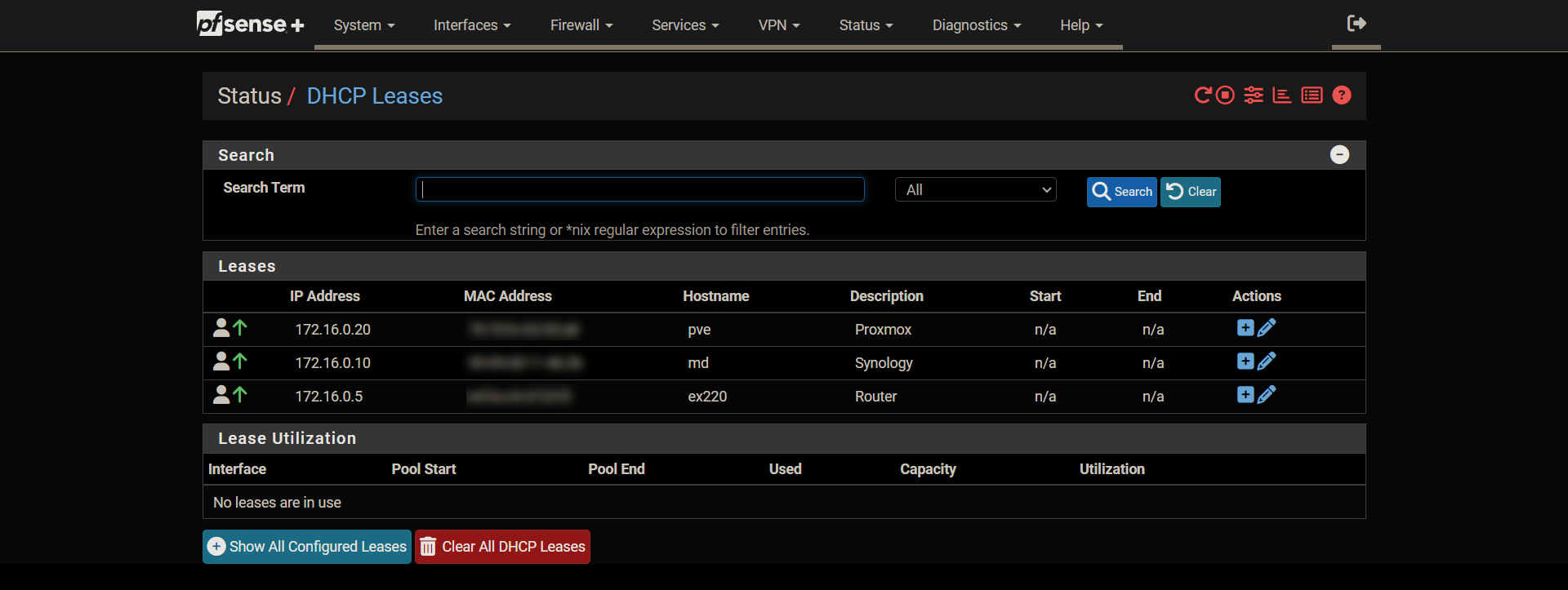Screen dimensions: 1568x590
Task: Sort leases by Hostname column header
Action: pyautogui.click(x=716, y=296)
